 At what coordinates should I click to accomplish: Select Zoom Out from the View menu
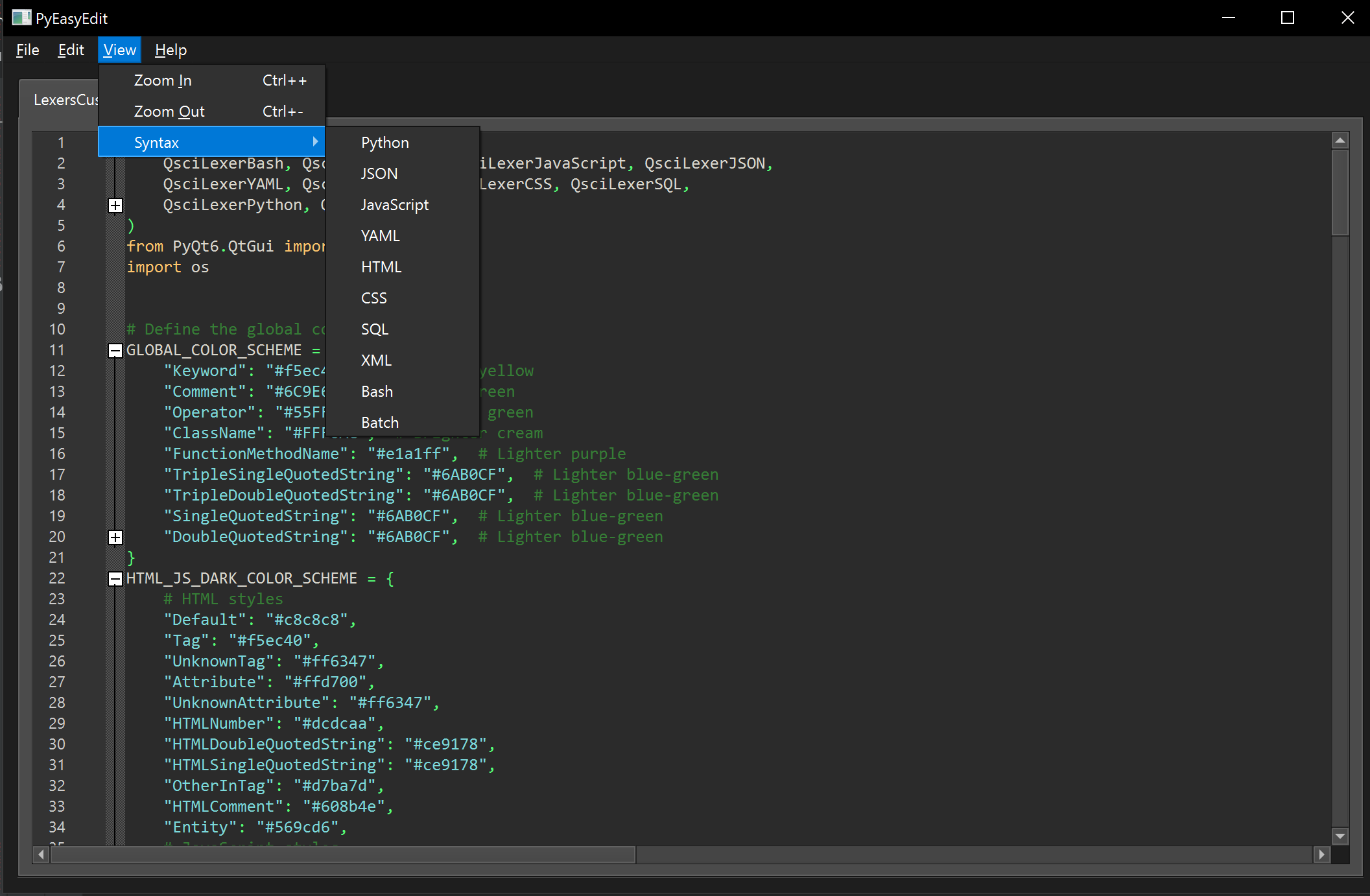(169, 111)
